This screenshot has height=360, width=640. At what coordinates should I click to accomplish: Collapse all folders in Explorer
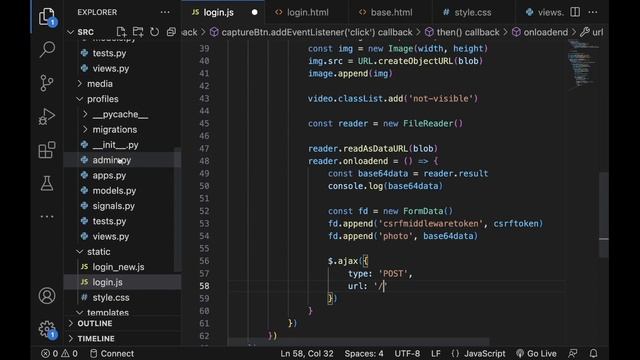(171, 32)
